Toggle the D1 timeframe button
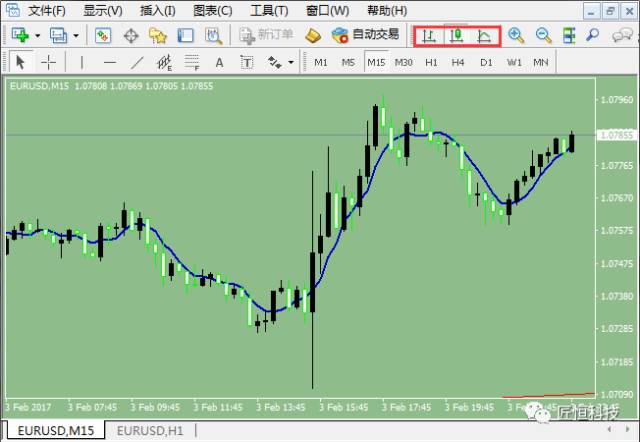Image resolution: width=640 pixels, height=442 pixels. (x=486, y=62)
